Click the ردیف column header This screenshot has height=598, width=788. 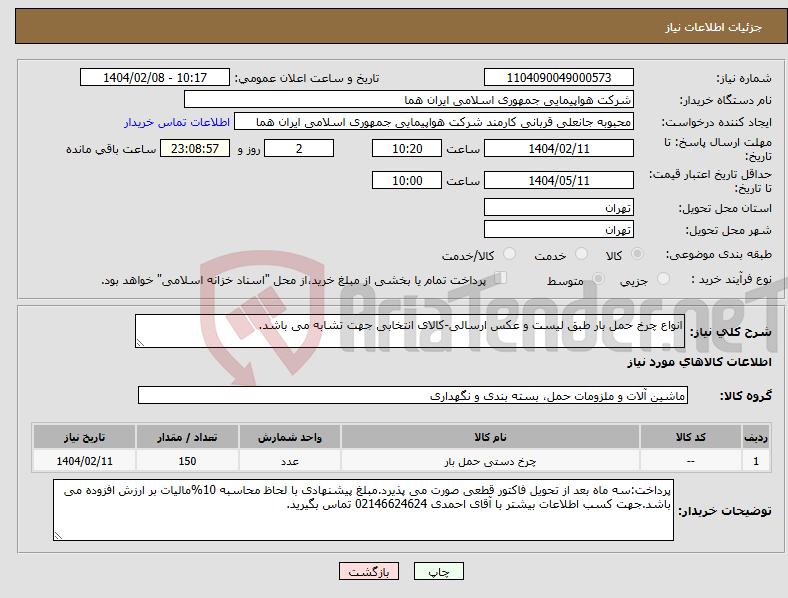[755, 437]
